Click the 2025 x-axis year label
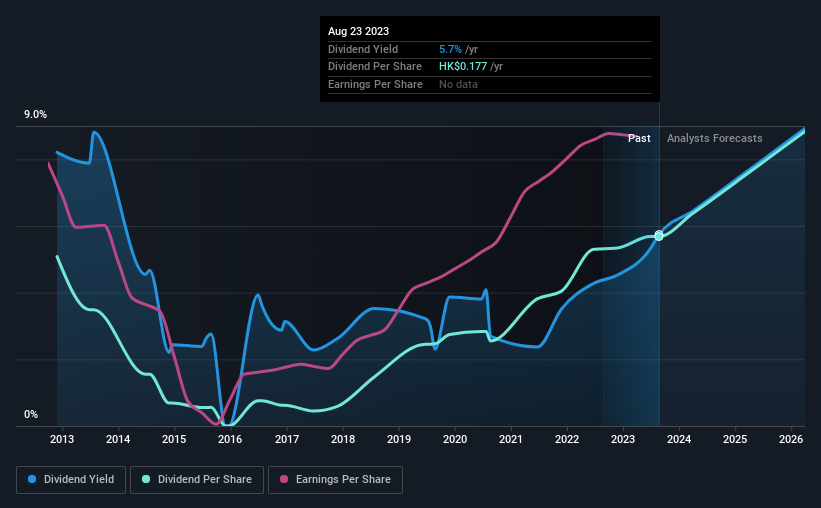This screenshot has height=508, width=821. (735, 439)
